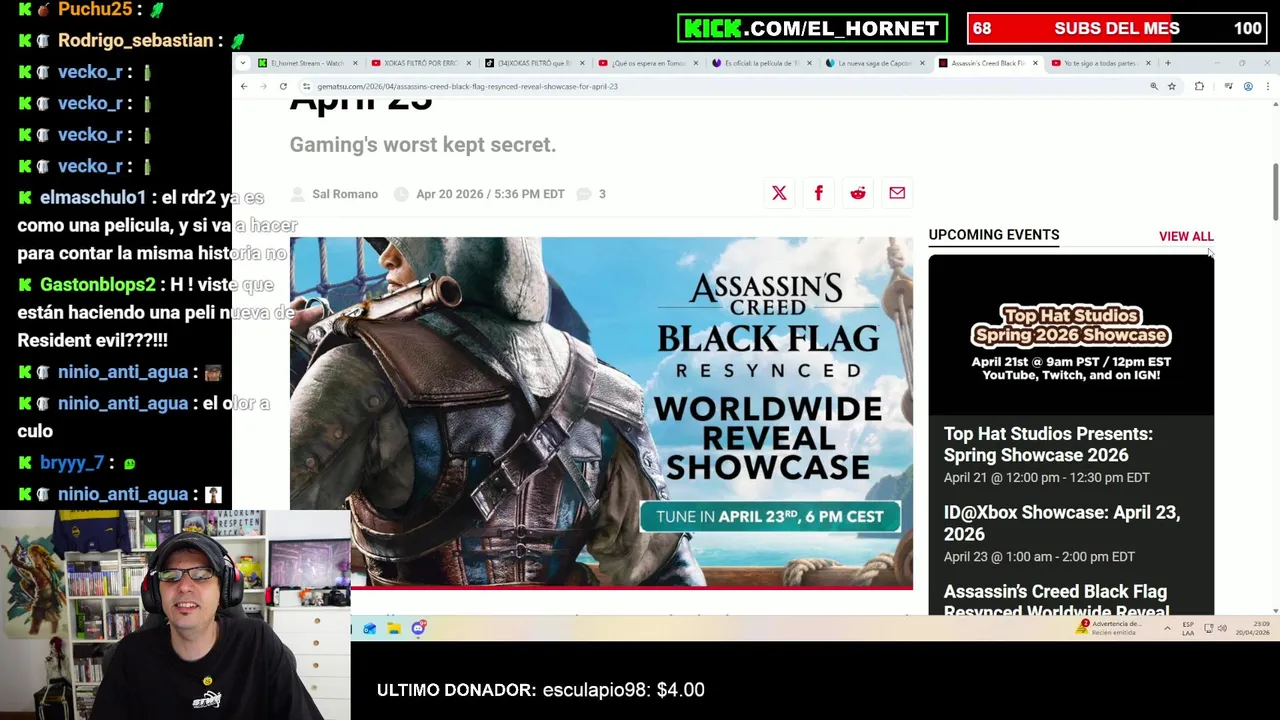Viewport: 1280px width, 720px height.
Task: Open a new browser tab
Action: [x=1167, y=63]
